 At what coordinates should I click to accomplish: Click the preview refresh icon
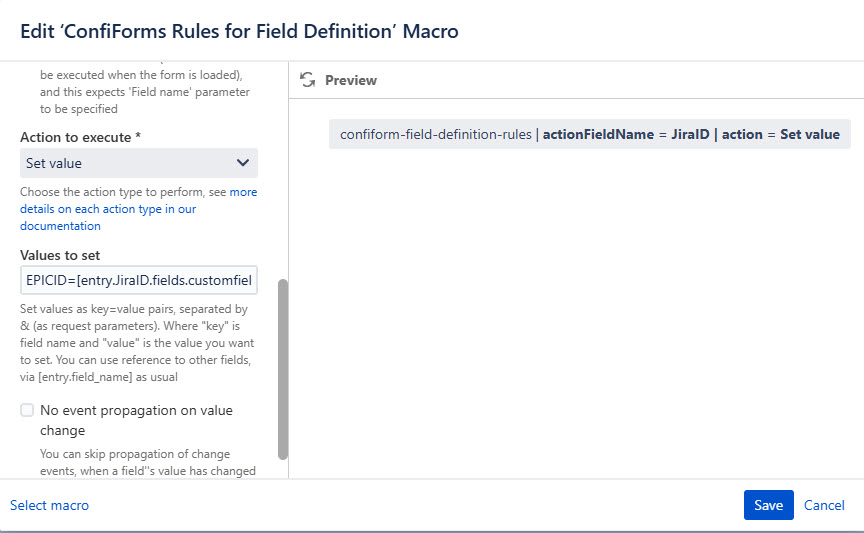click(x=307, y=80)
